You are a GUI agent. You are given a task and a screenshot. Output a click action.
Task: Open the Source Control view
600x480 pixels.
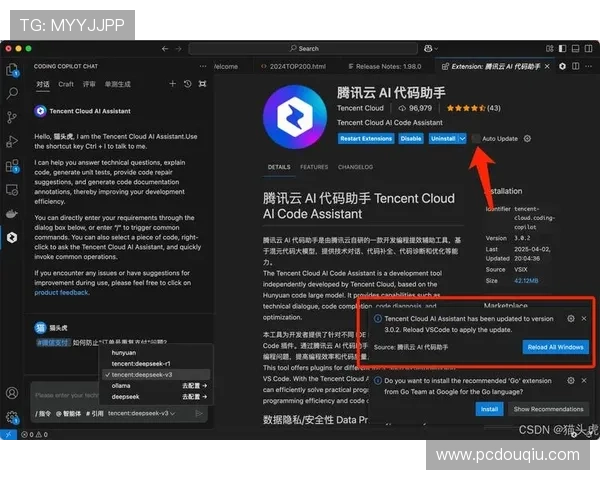point(12,117)
